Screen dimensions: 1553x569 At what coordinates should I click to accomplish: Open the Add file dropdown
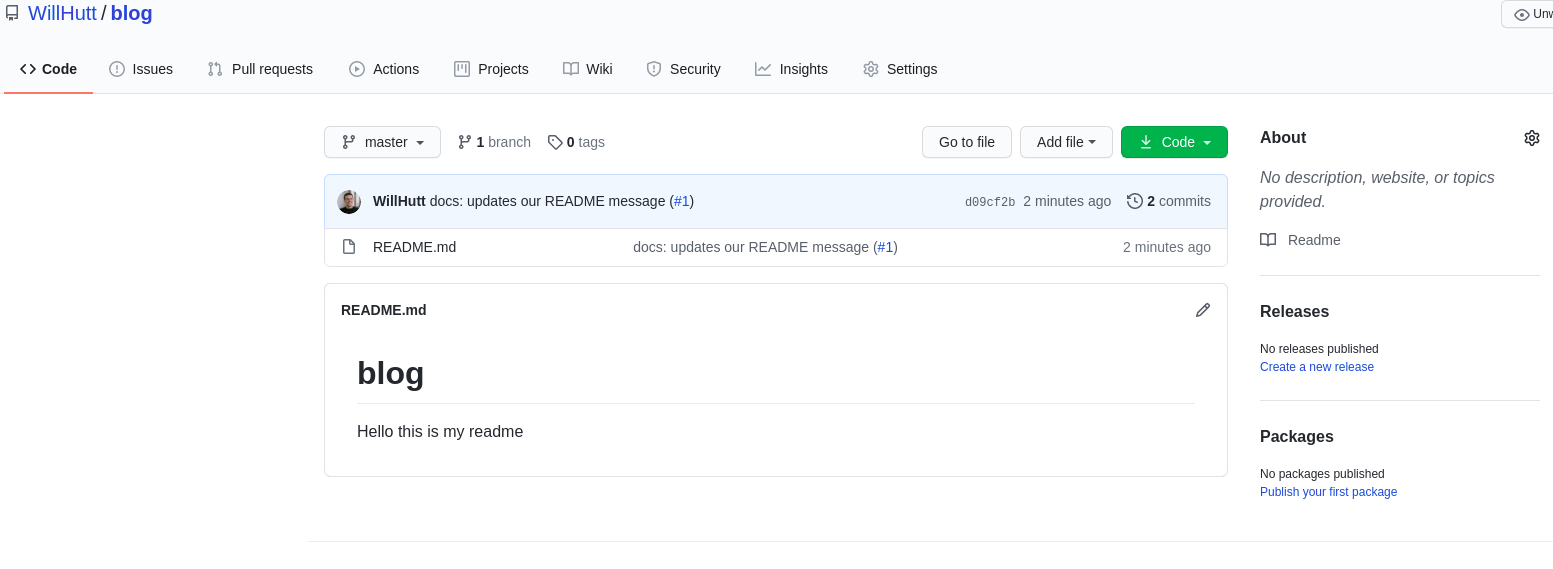(1066, 142)
